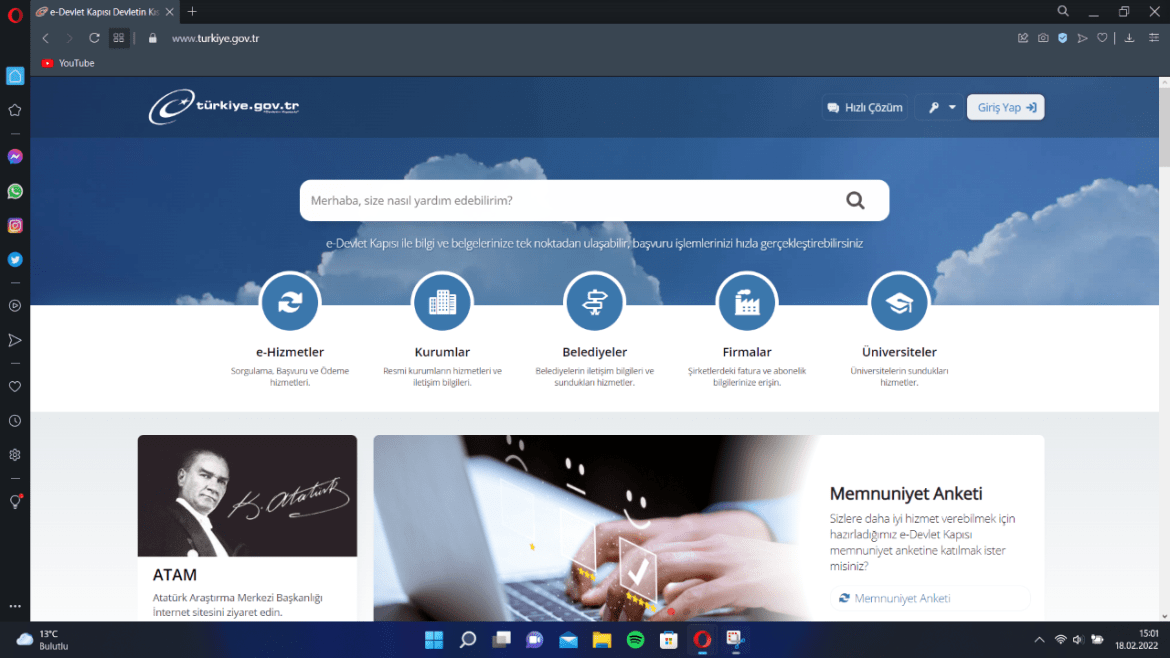The image size is (1170, 658).
Task: Expand the key icon login options dropdown
Action: (x=941, y=107)
